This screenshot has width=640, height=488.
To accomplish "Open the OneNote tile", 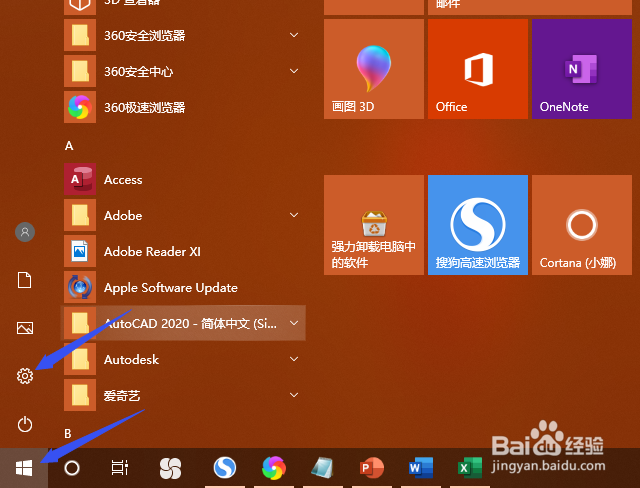I will pyautogui.click(x=582, y=69).
